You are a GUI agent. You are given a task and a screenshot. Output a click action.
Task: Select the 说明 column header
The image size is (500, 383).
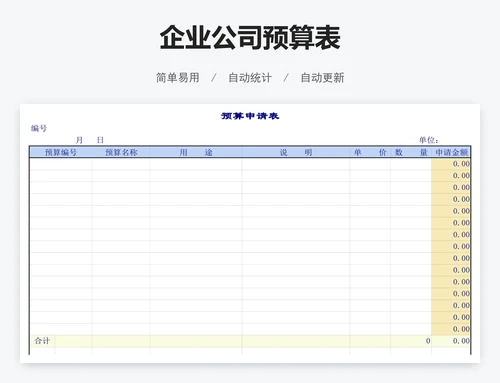[x=296, y=152]
